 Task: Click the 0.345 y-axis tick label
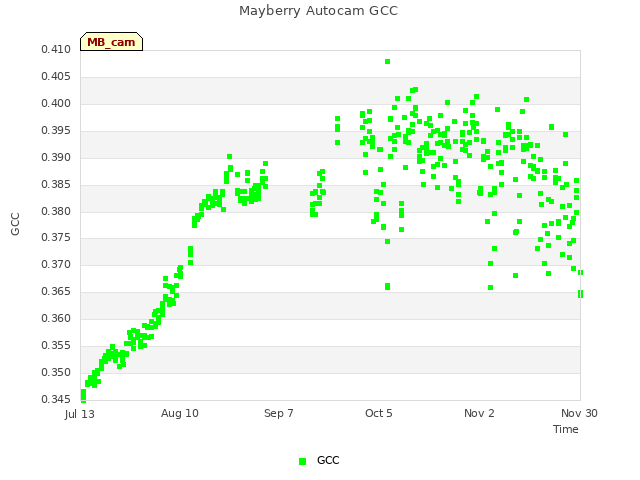(x=56, y=399)
